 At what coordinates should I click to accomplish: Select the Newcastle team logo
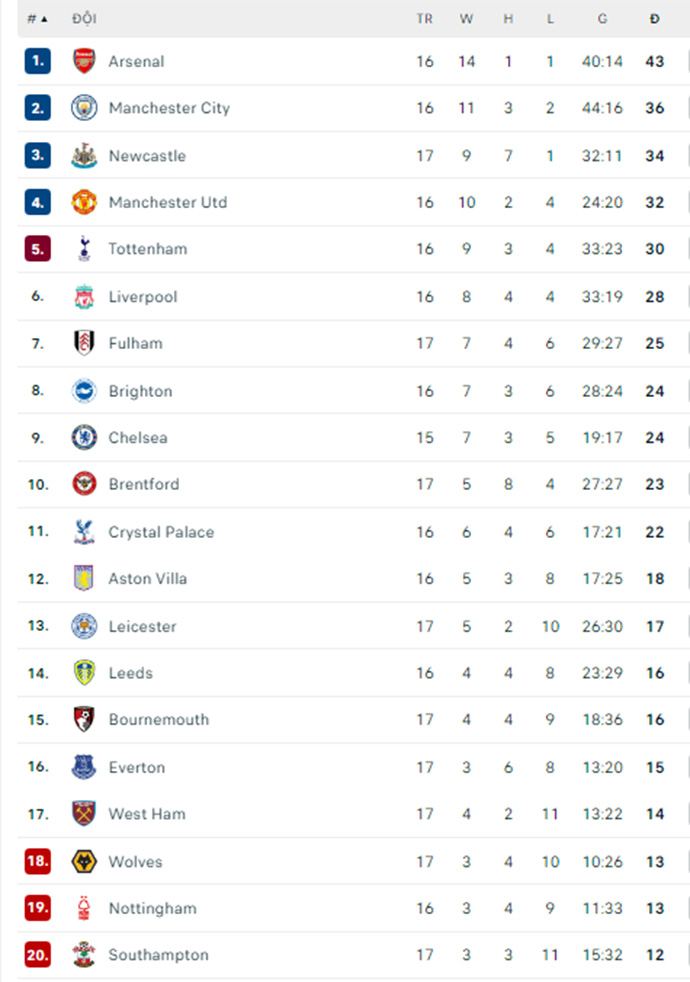click(84, 155)
